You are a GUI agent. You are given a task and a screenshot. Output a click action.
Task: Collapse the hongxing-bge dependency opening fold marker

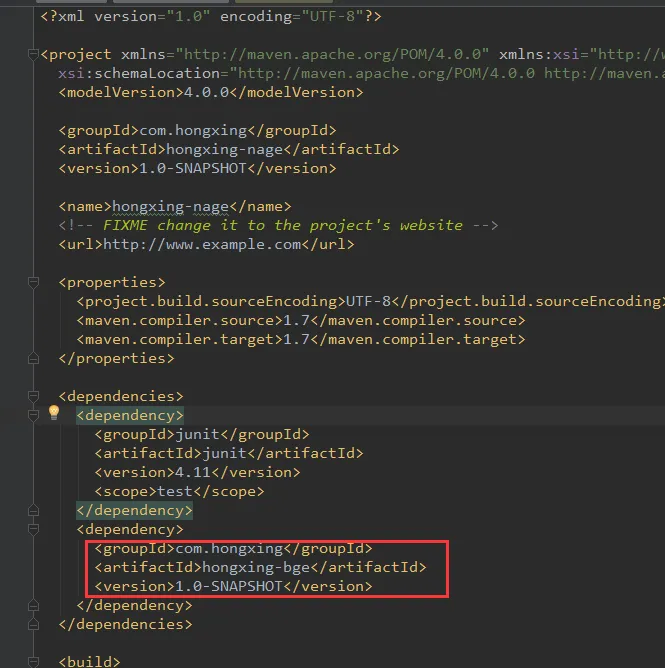(x=33, y=529)
